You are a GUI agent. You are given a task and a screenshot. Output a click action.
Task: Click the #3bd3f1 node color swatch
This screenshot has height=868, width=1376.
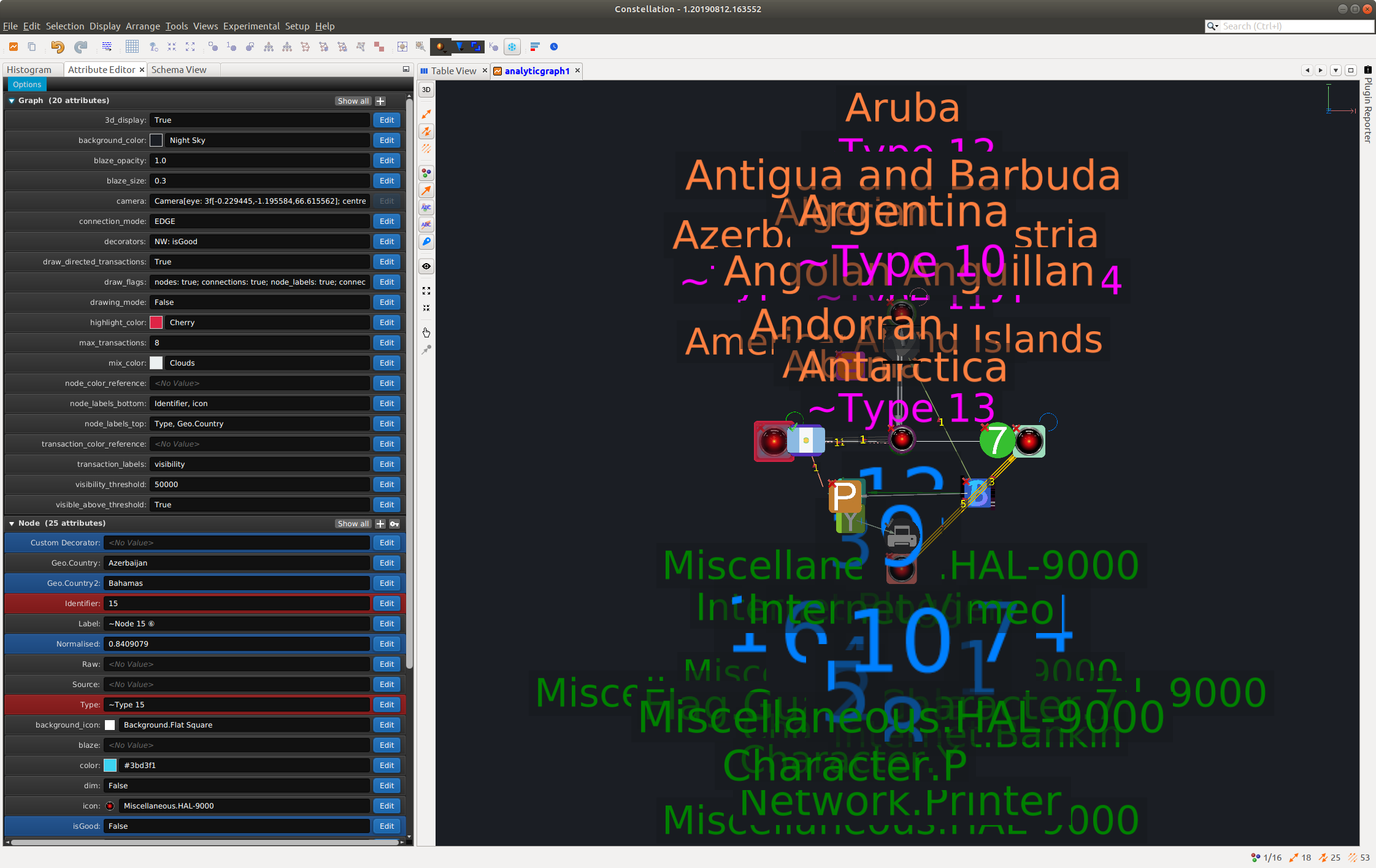click(110, 766)
